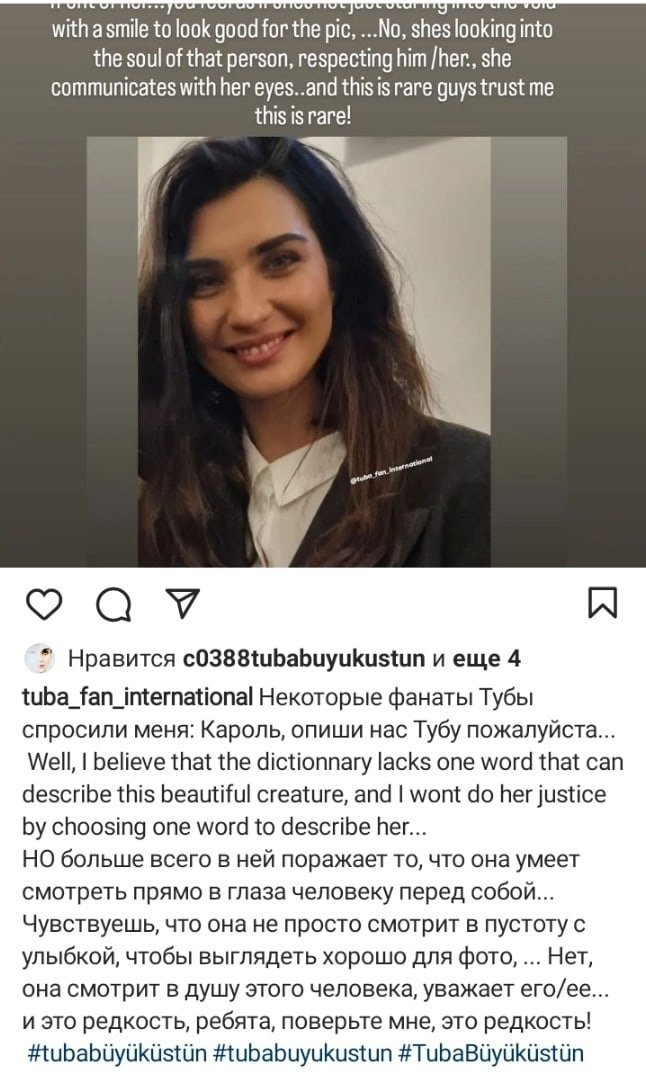Tap the overlay text 'this is rare!'
This screenshot has height=1080, width=646.
(302, 116)
